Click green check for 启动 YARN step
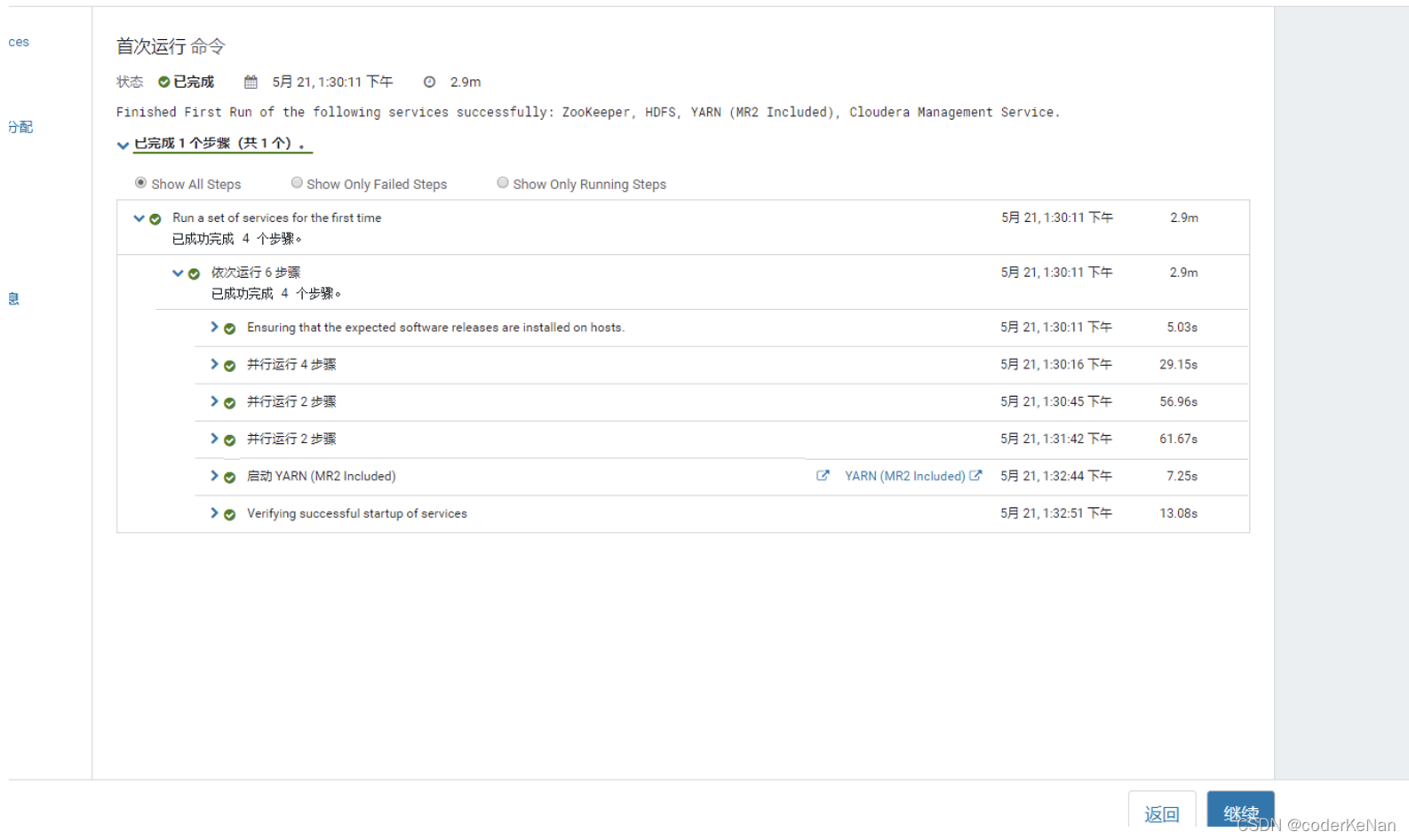This screenshot has width=1409, height=840. pyautogui.click(x=229, y=478)
